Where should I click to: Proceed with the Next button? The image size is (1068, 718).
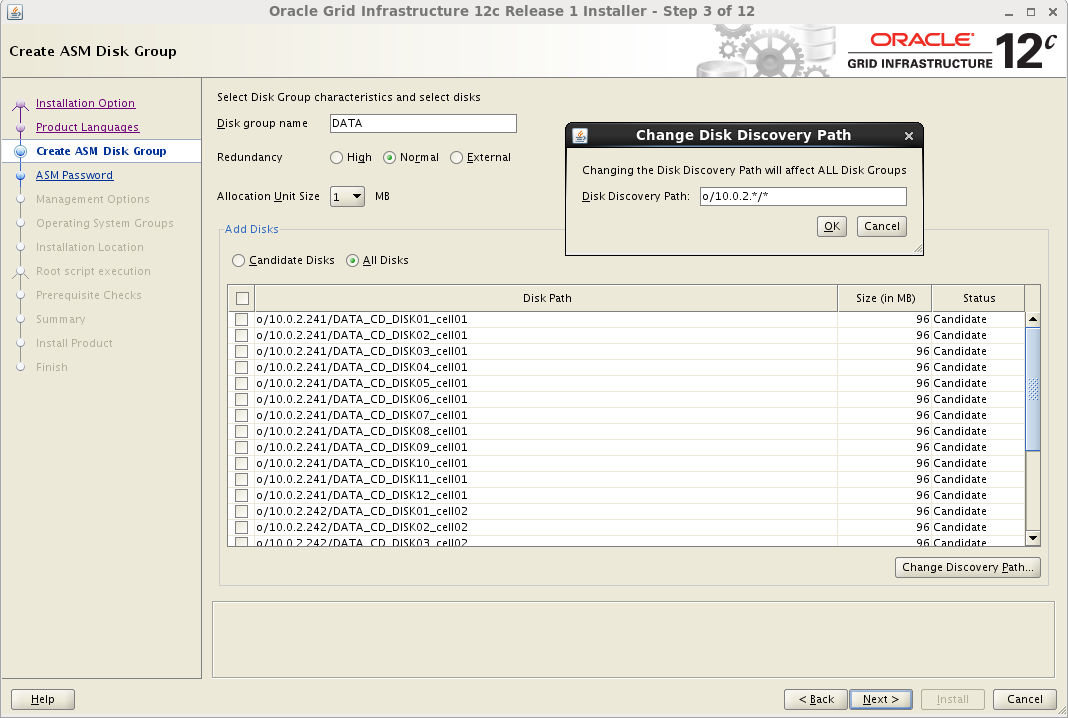pos(881,700)
